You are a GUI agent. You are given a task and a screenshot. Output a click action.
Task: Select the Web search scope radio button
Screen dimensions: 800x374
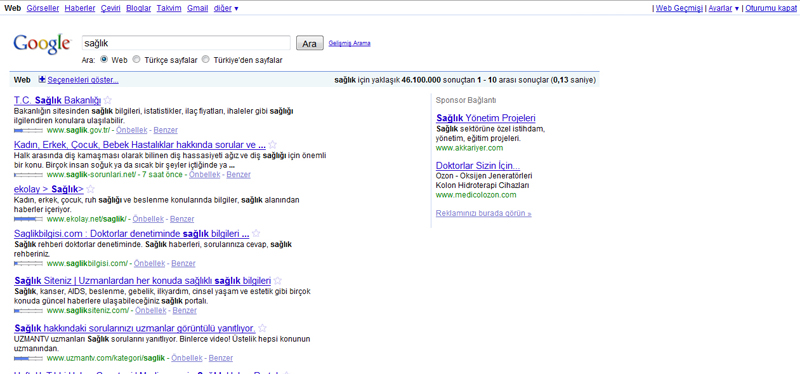[x=104, y=60]
